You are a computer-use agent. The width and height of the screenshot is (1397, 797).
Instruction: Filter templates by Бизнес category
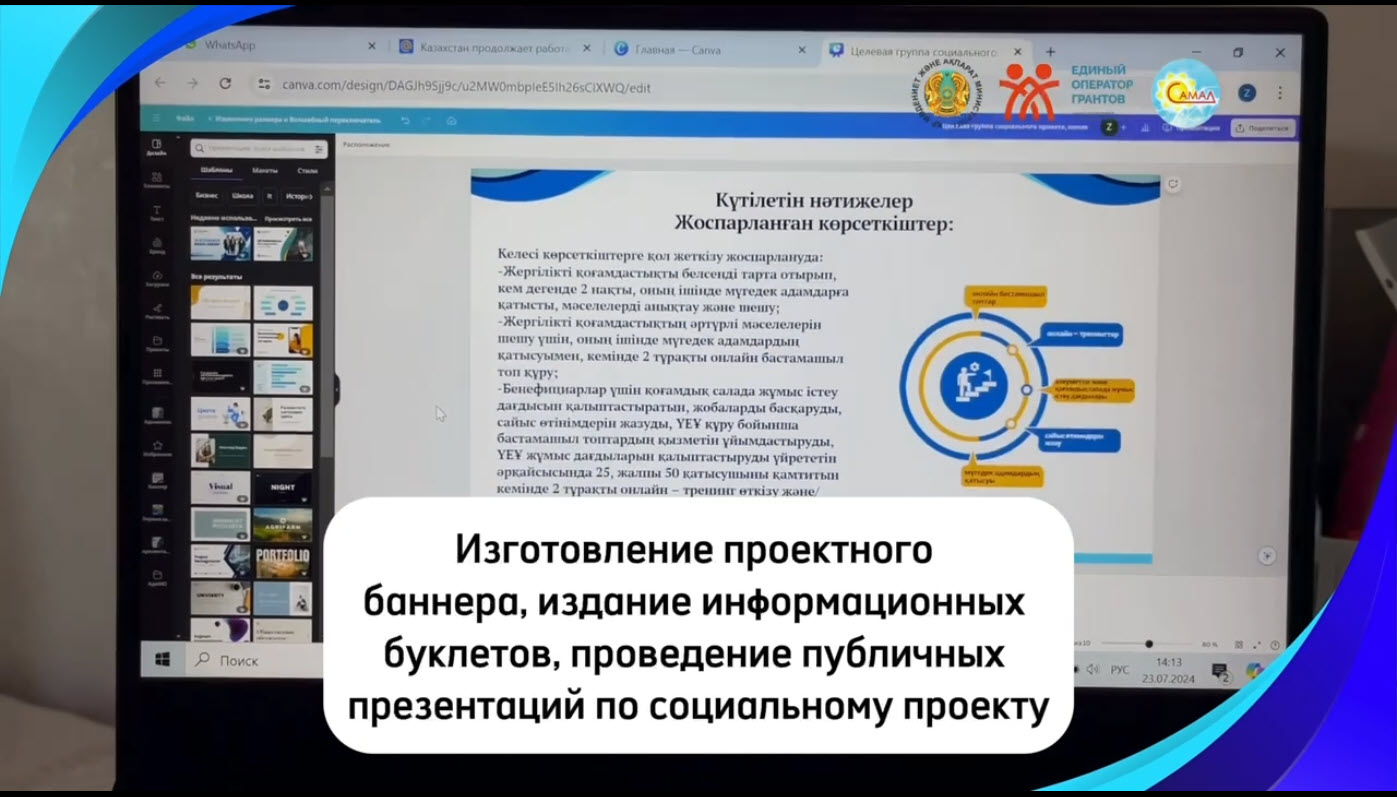tap(207, 196)
